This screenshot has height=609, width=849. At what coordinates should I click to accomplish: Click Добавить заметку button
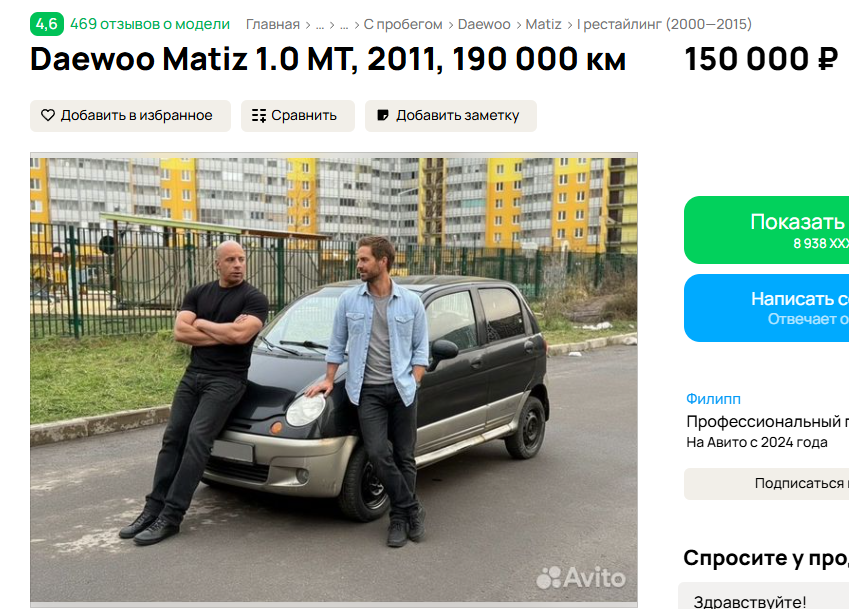click(x=450, y=116)
